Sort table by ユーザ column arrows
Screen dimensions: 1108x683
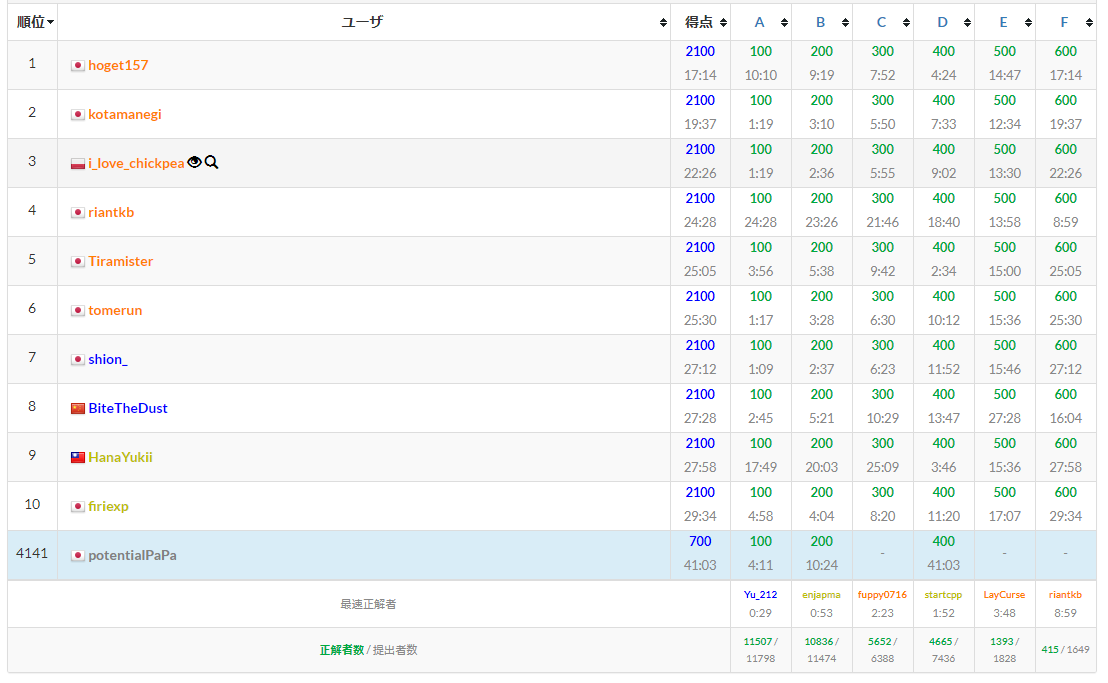point(663,23)
